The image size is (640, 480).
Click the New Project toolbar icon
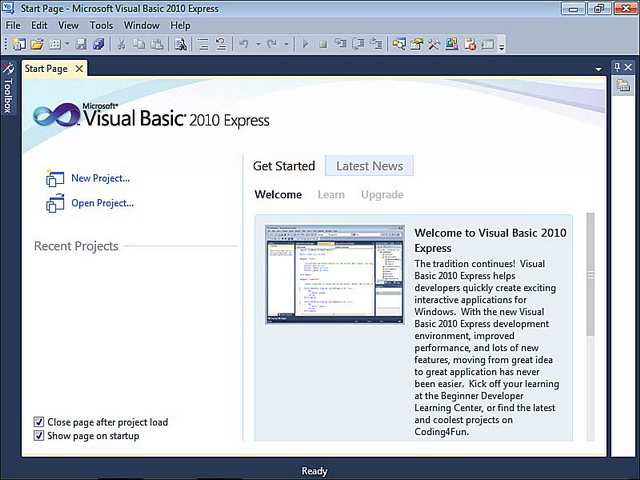[x=18, y=44]
